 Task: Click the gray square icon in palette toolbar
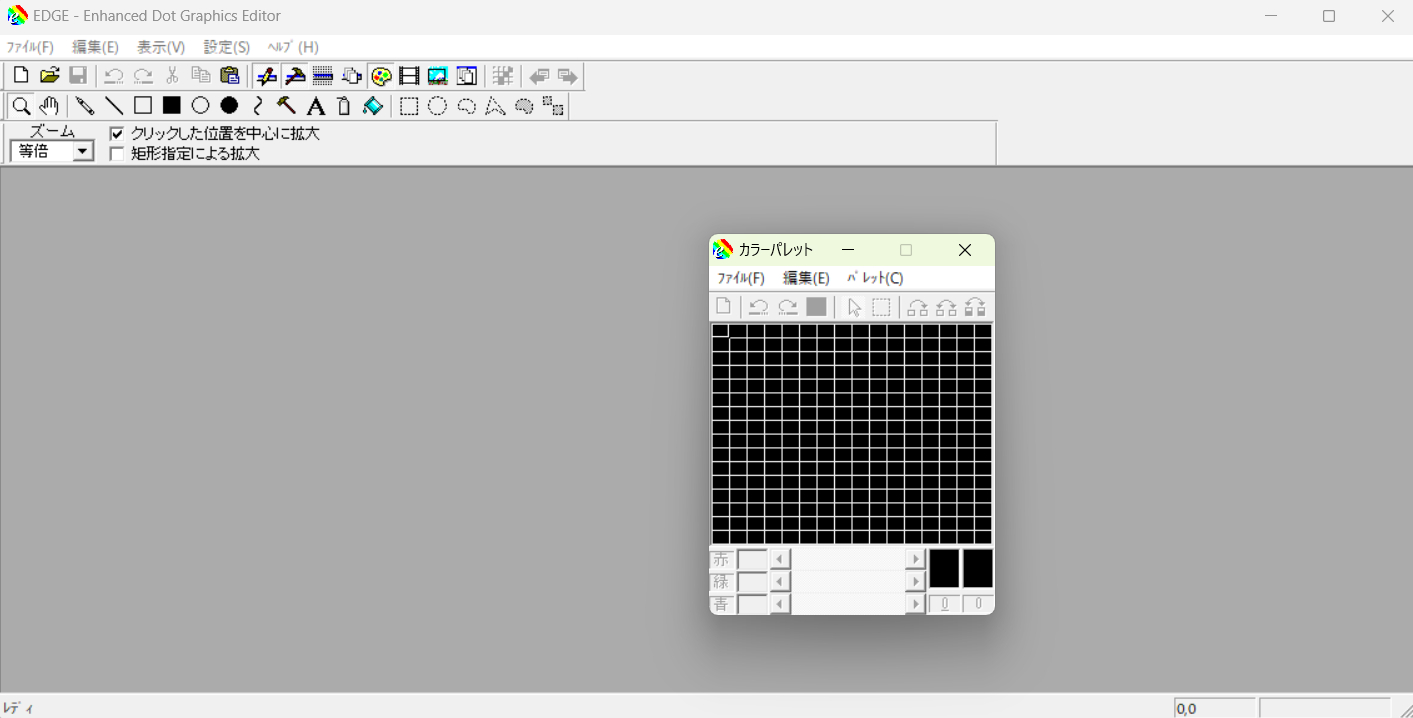click(816, 307)
